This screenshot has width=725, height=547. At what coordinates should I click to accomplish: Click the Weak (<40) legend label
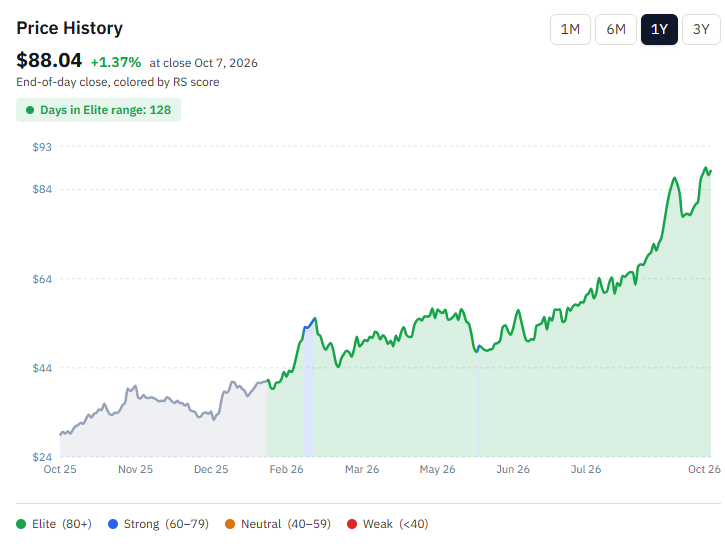pos(396,524)
